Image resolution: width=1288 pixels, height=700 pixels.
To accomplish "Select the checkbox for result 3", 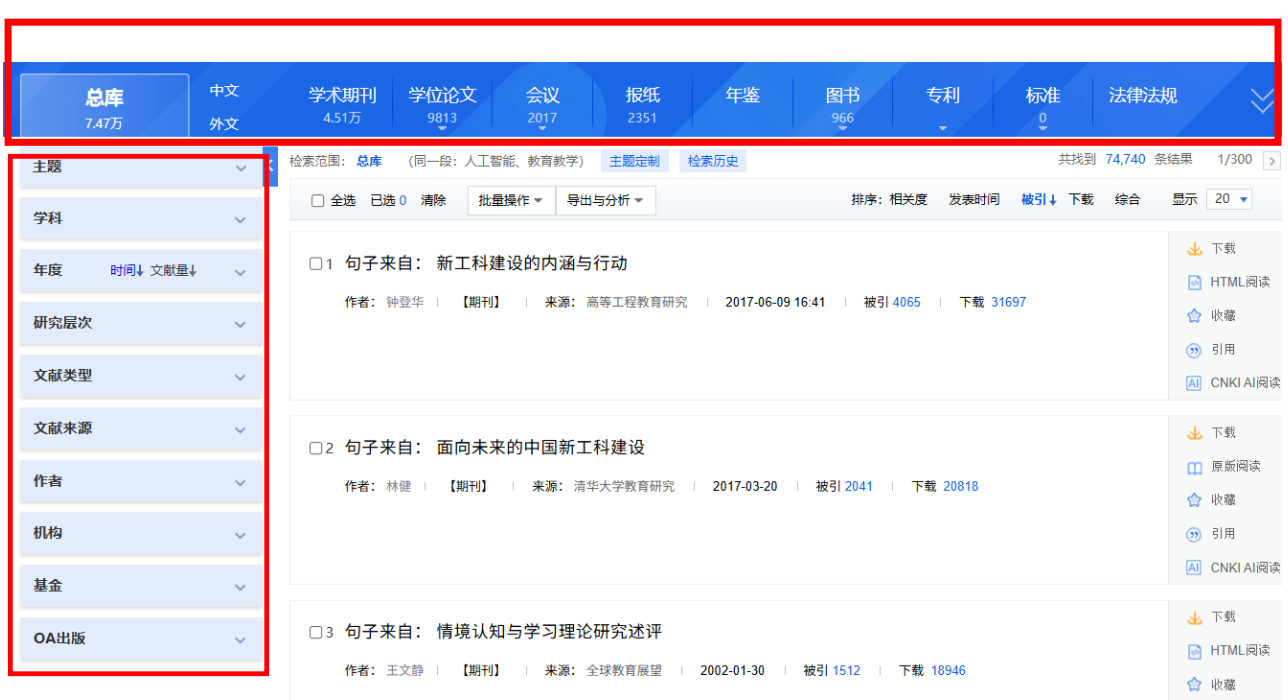I will [x=316, y=632].
